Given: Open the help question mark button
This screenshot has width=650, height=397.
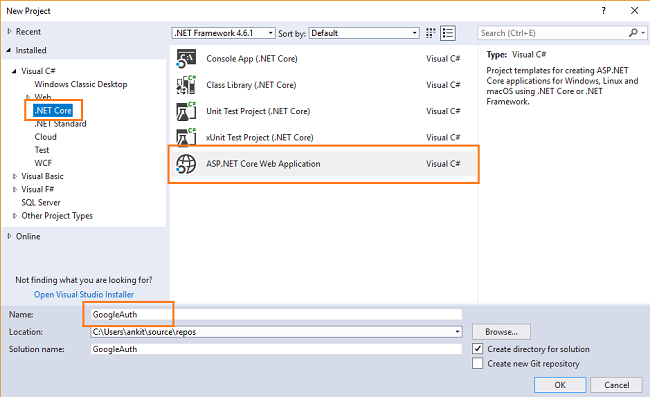Looking at the screenshot, I should 604,11.
